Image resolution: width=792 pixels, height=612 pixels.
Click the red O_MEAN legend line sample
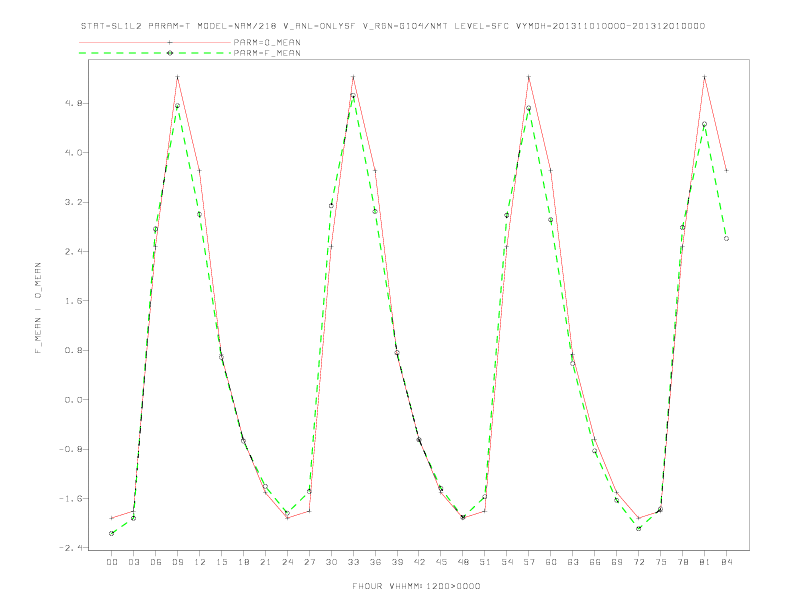tap(155, 42)
